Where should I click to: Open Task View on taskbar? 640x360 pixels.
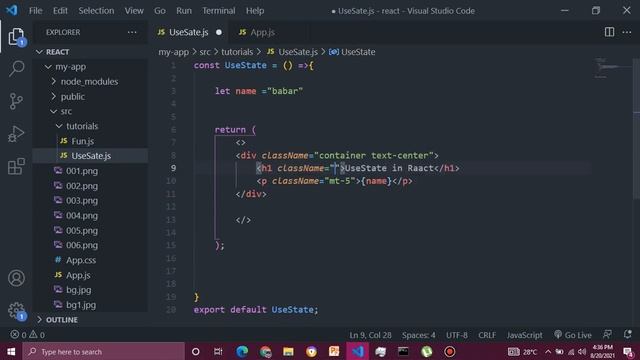click(x=218, y=351)
